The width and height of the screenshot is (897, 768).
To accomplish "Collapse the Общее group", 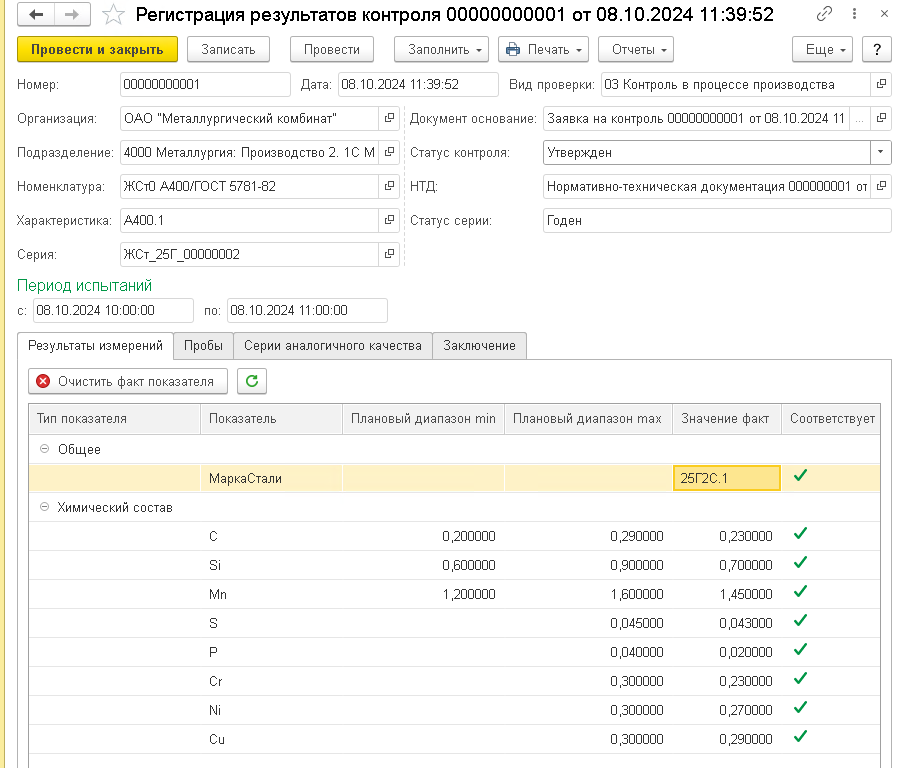I will [x=45, y=450].
